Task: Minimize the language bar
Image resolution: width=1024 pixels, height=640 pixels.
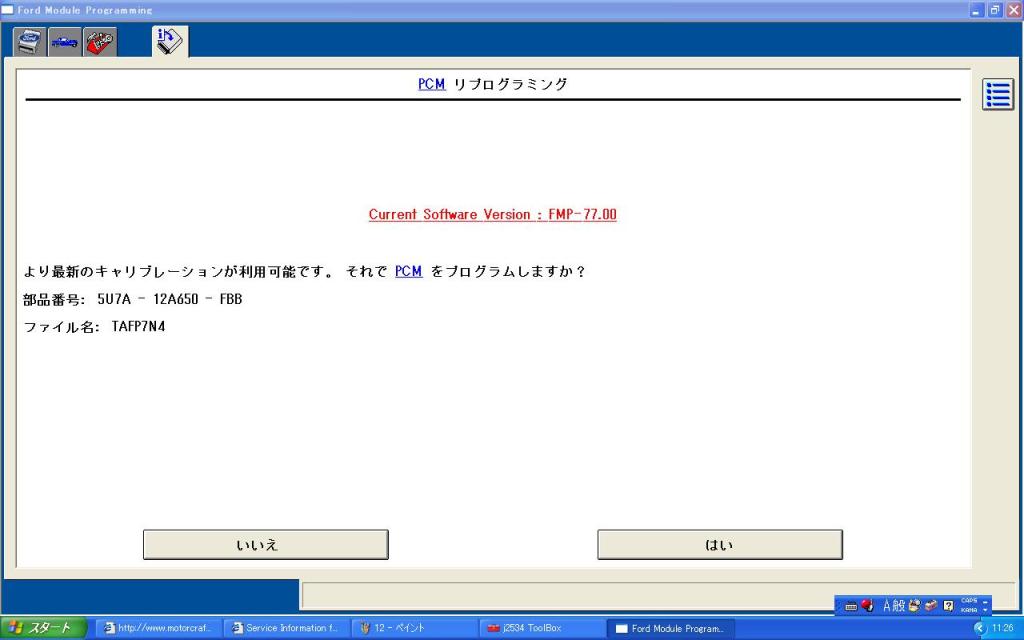Action: (x=985, y=601)
